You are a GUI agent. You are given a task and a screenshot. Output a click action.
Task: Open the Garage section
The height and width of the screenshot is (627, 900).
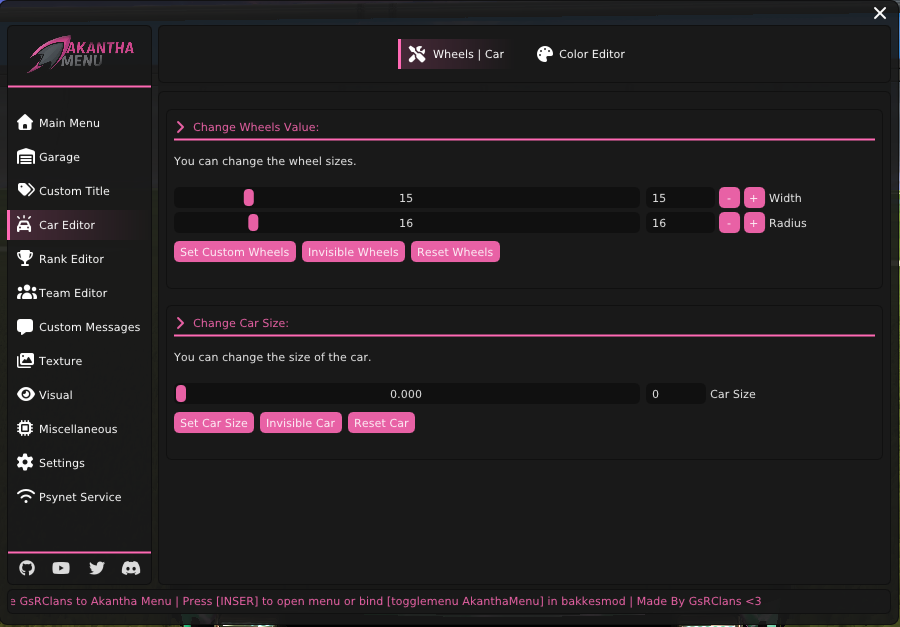point(59,157)
